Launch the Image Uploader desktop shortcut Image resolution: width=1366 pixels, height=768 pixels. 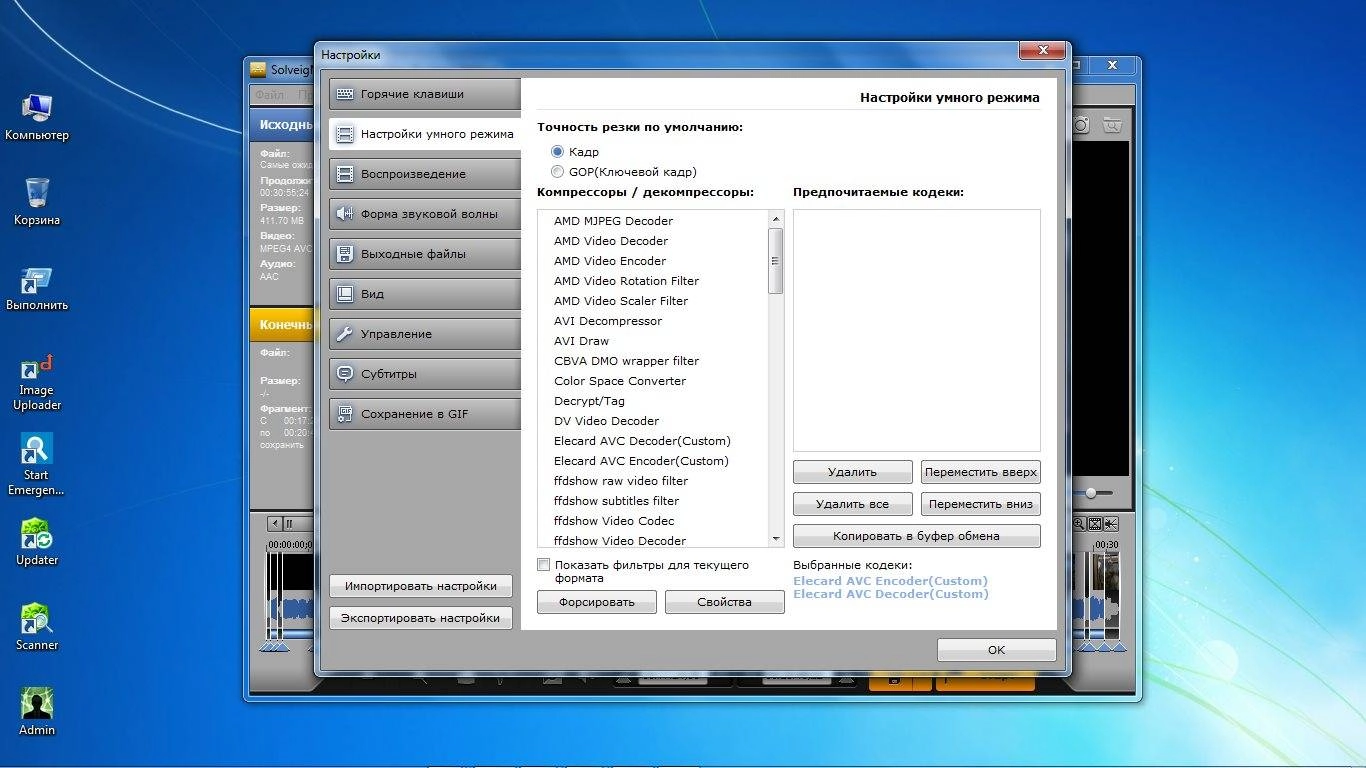[37, 382]
